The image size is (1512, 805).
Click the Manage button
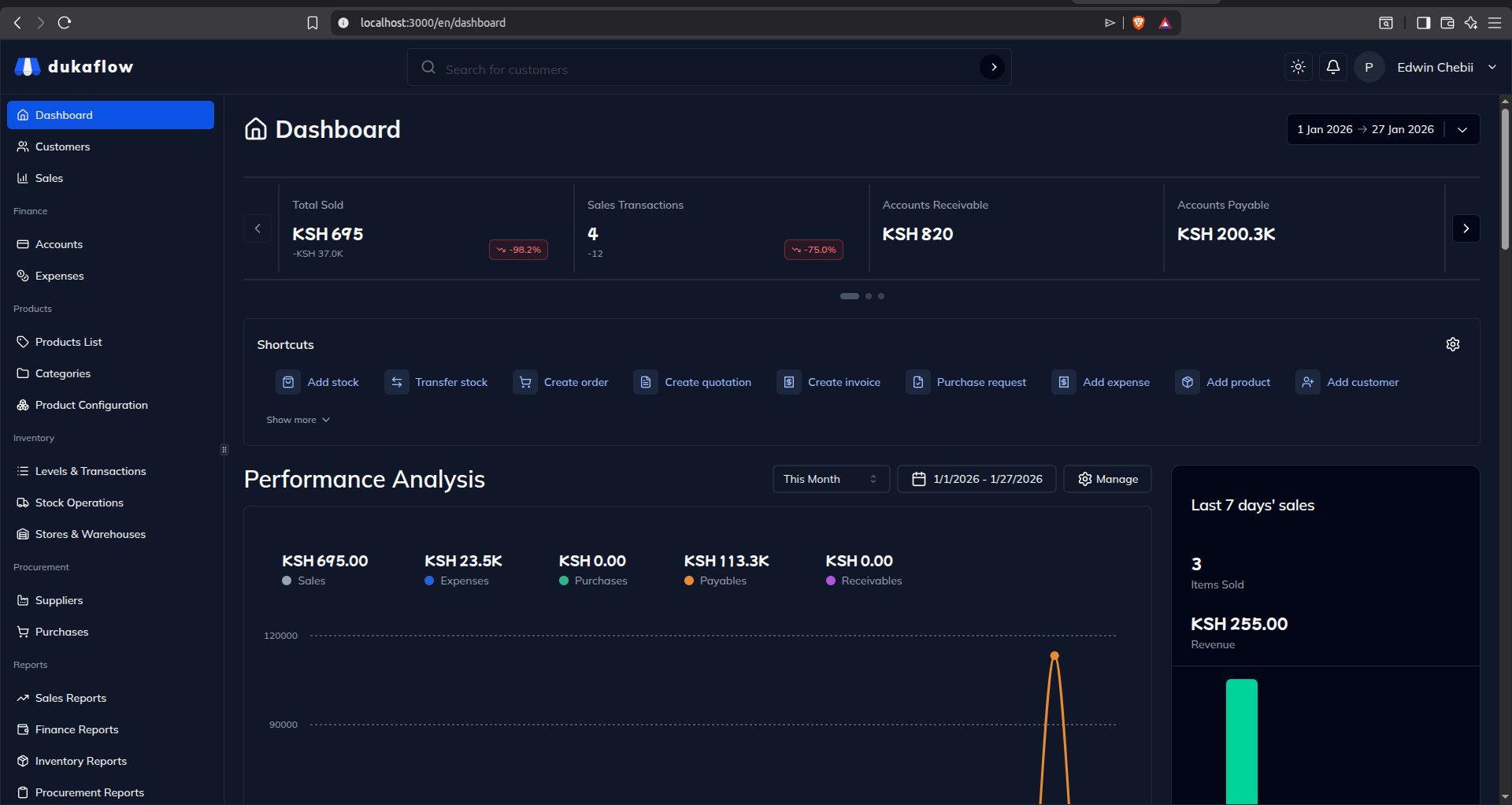coord(1107,479)
